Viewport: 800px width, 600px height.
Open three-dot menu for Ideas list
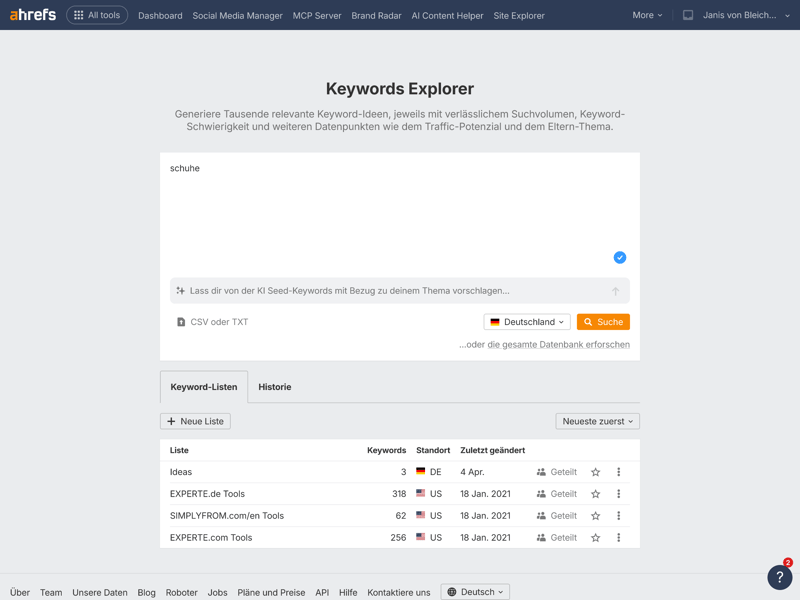click(x=618, y=472)
